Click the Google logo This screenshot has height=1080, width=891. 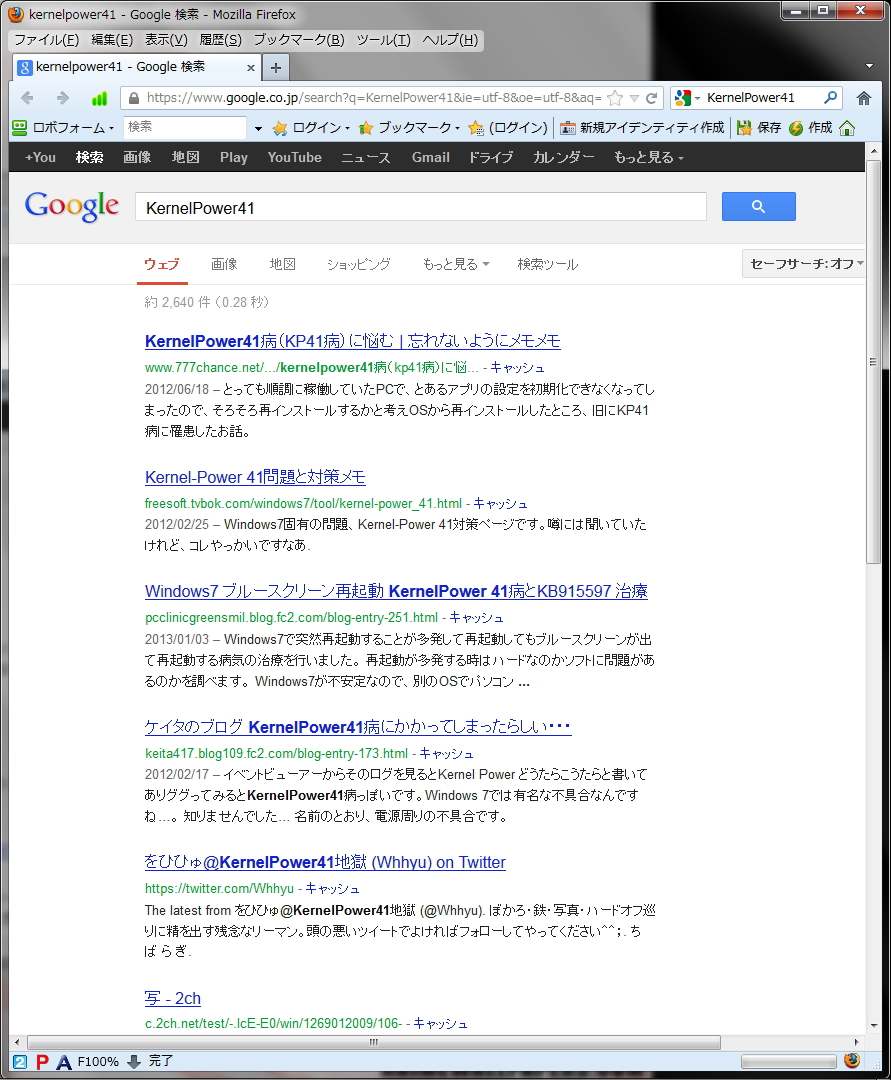(x=72, y=207)
